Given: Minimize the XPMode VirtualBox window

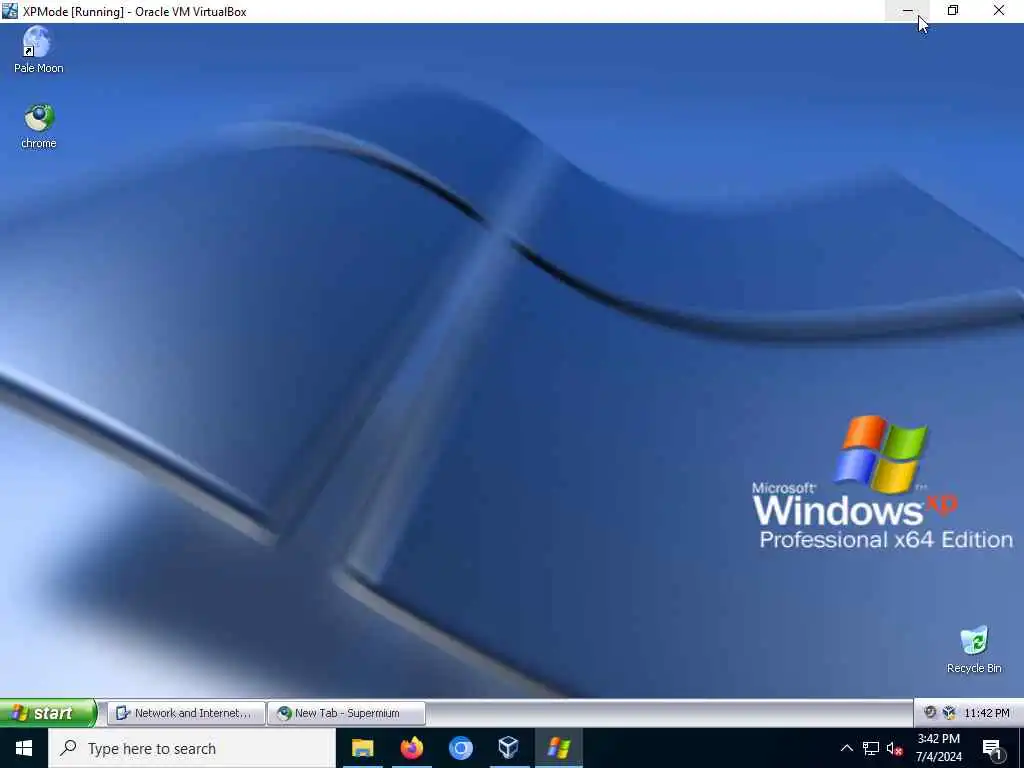Looking at the screenshot, I should pos(908,10).
